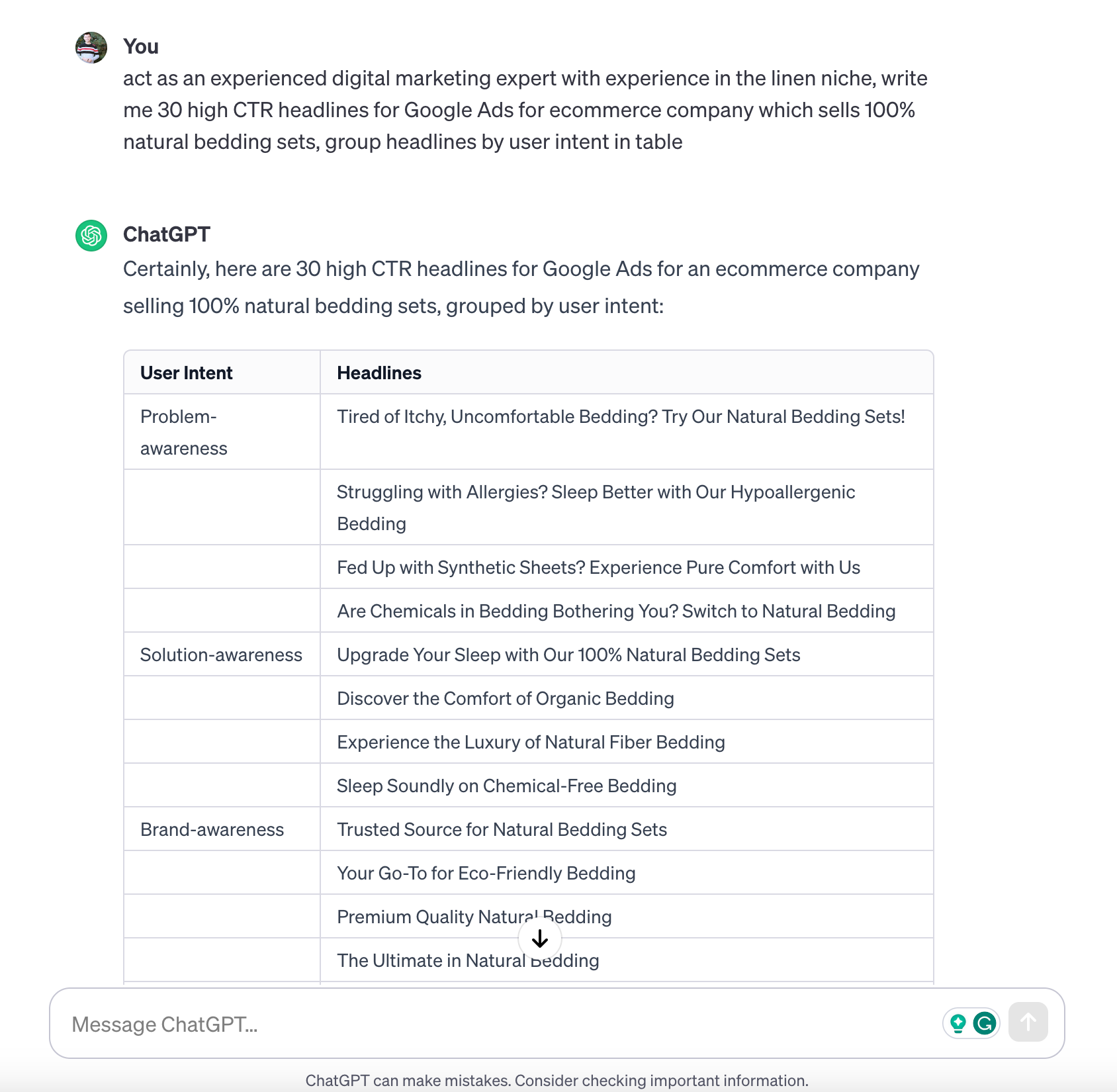Click the "Headlines" column header
The height and width of the screenshot is (1092, 1117).
[379, 373]
